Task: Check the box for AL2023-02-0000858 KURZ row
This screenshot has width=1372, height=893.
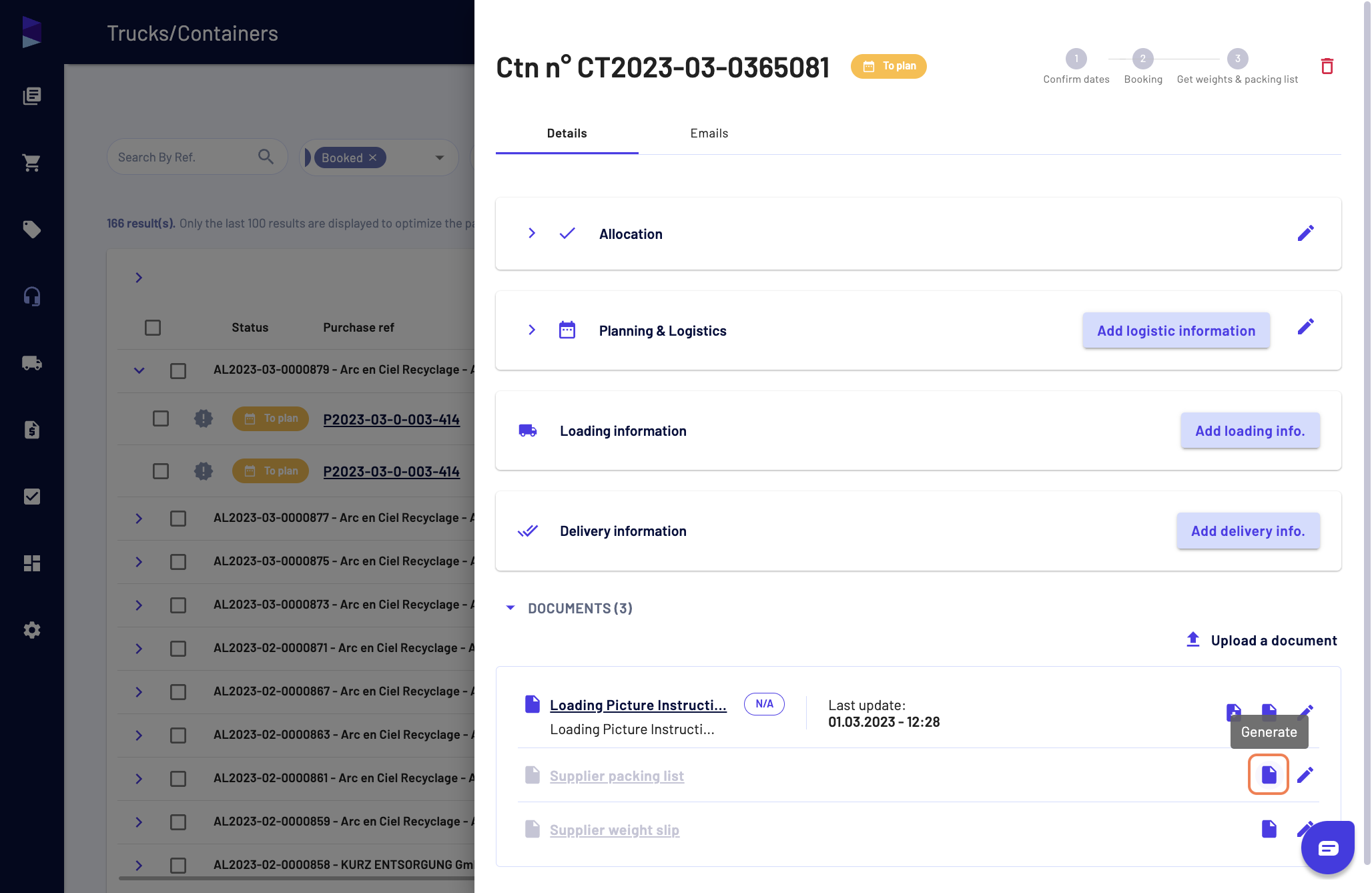Action: 178,866
